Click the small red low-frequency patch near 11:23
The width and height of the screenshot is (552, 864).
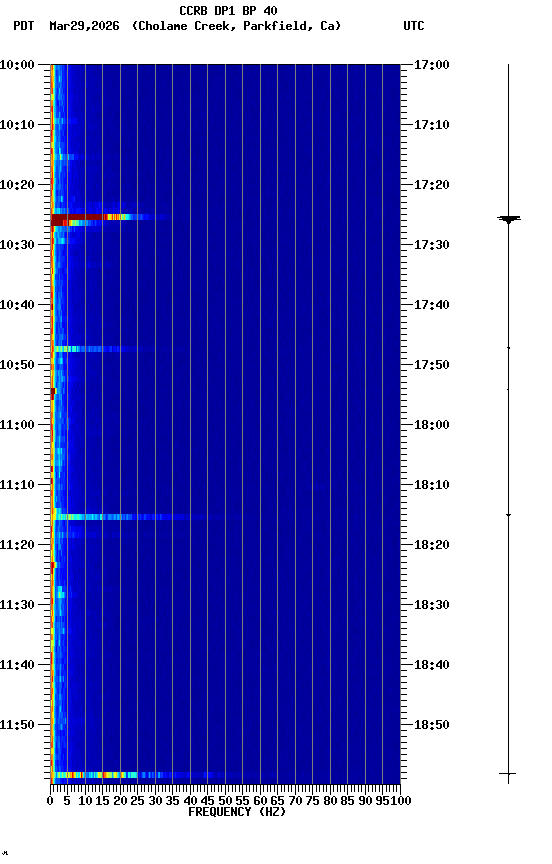pyautogui.click(x=53, y=566)
